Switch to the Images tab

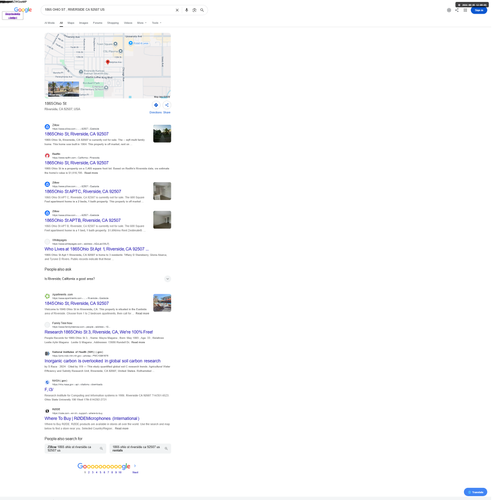click(x=84, y=23)
